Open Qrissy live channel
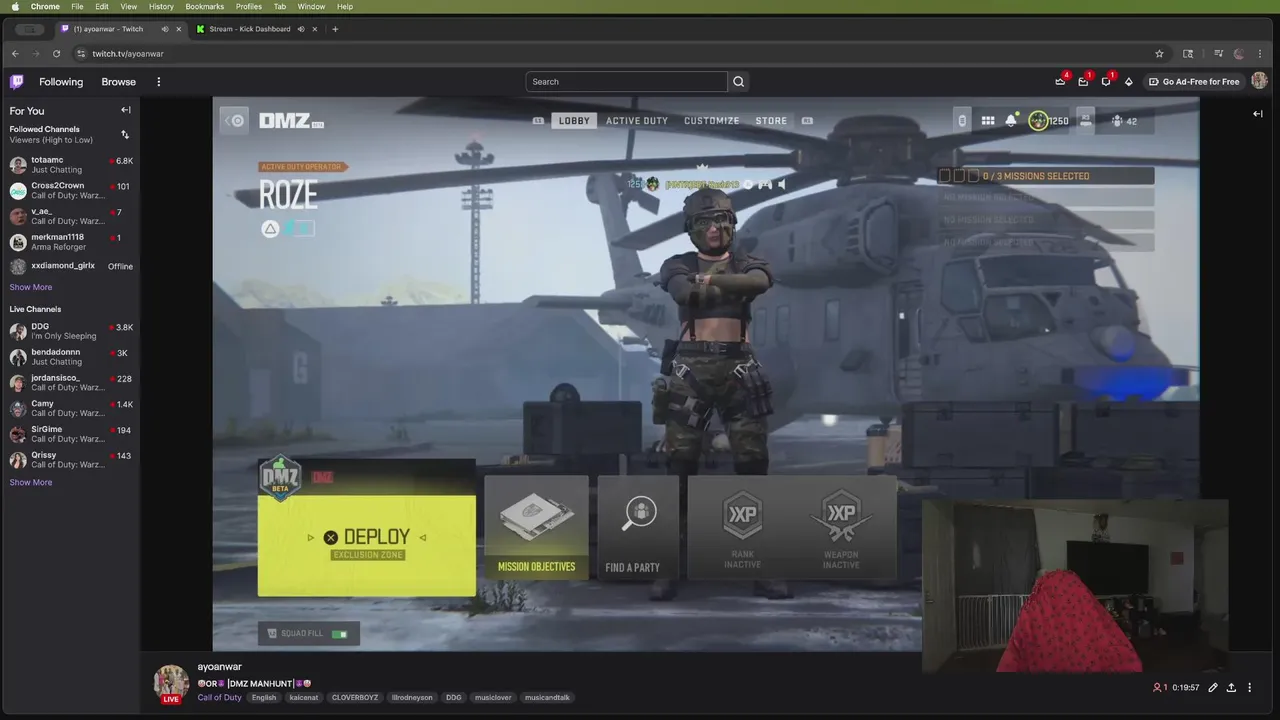1280x720 pixels. [x=70, y=460]
